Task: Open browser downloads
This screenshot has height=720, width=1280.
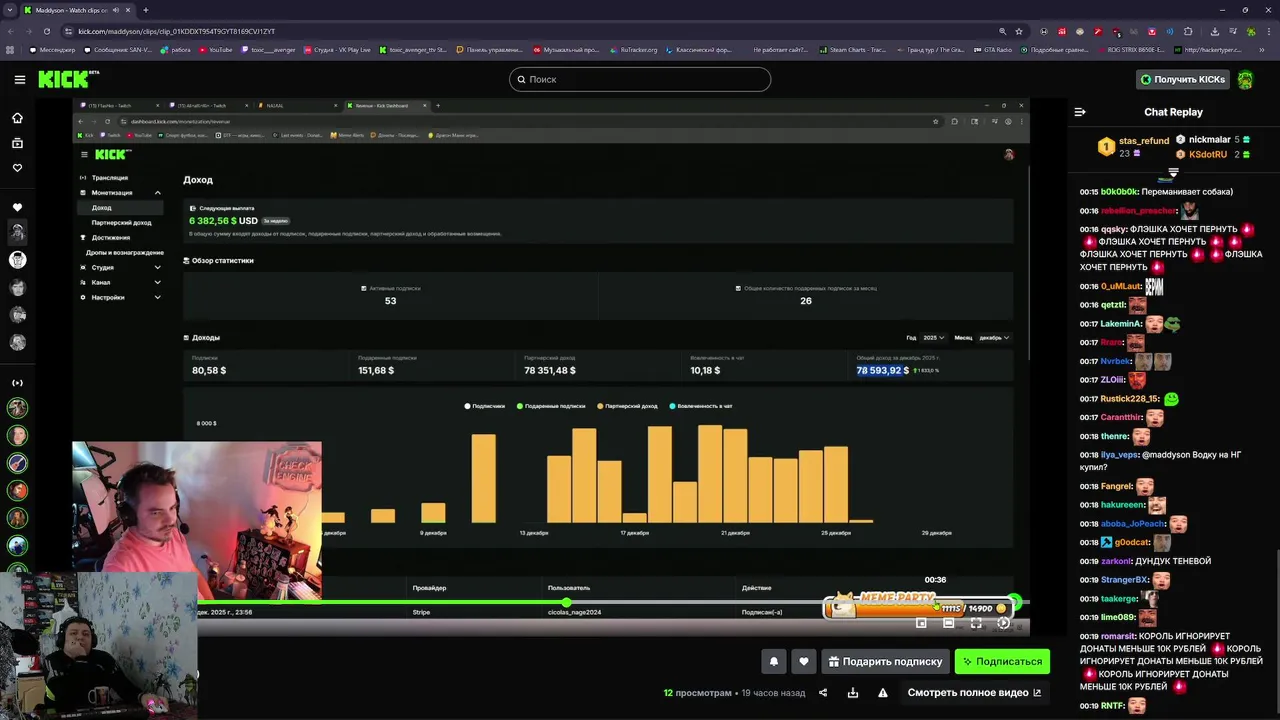Action: (x=1214, y=31)
